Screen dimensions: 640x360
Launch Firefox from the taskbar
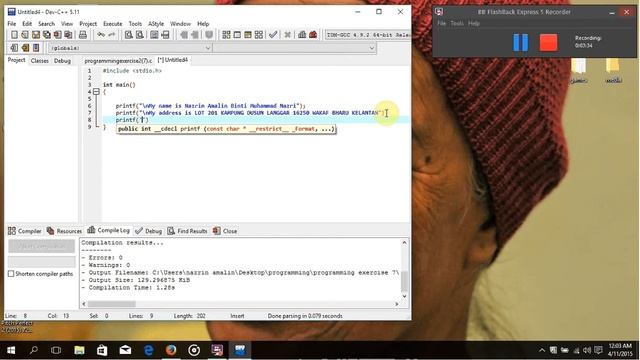click(x=171, y=350)
